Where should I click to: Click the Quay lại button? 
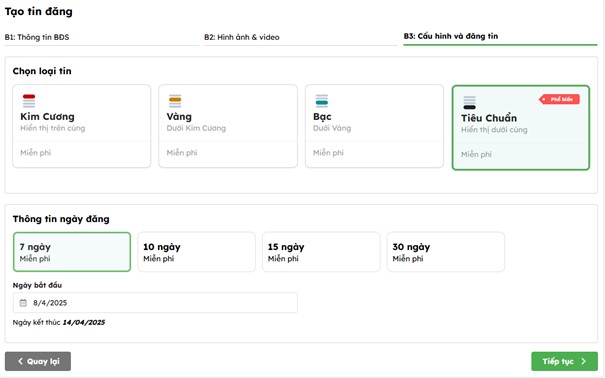38,361
